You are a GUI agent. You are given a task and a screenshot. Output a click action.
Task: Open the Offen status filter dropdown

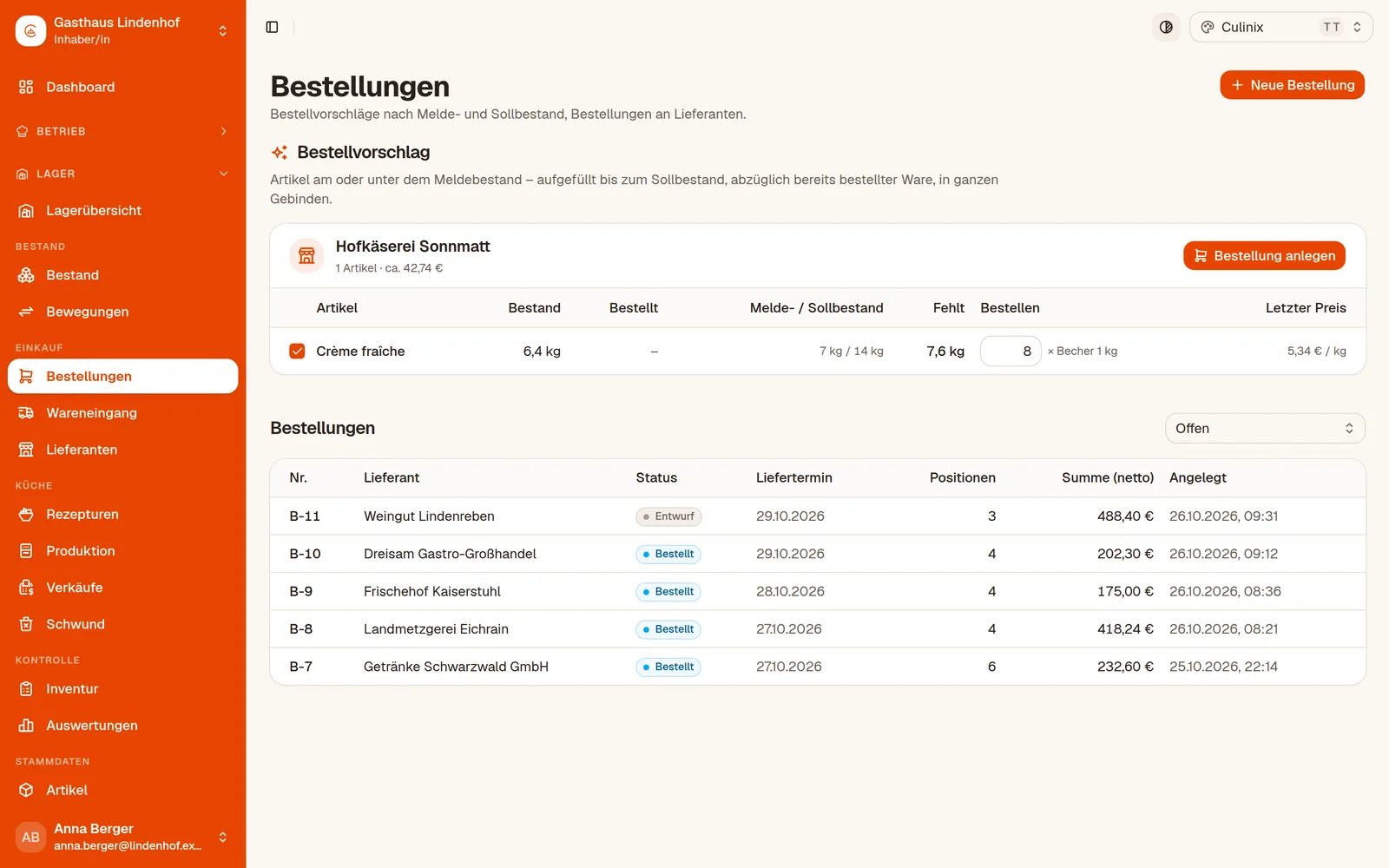[x=1265, y=429]
